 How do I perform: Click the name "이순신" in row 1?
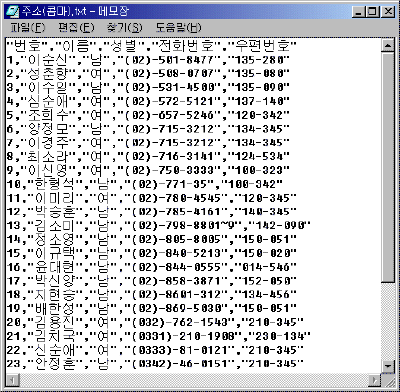point(48,60)
